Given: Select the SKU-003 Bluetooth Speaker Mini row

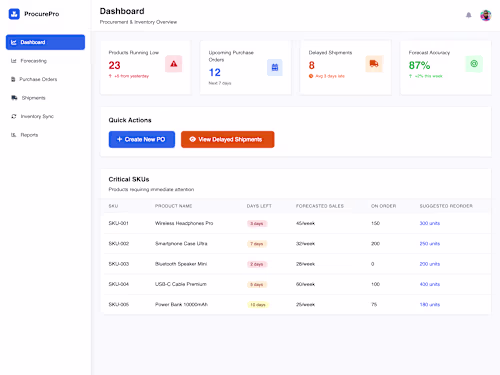Looking at the screenshot, I should [x=296, y=264].
